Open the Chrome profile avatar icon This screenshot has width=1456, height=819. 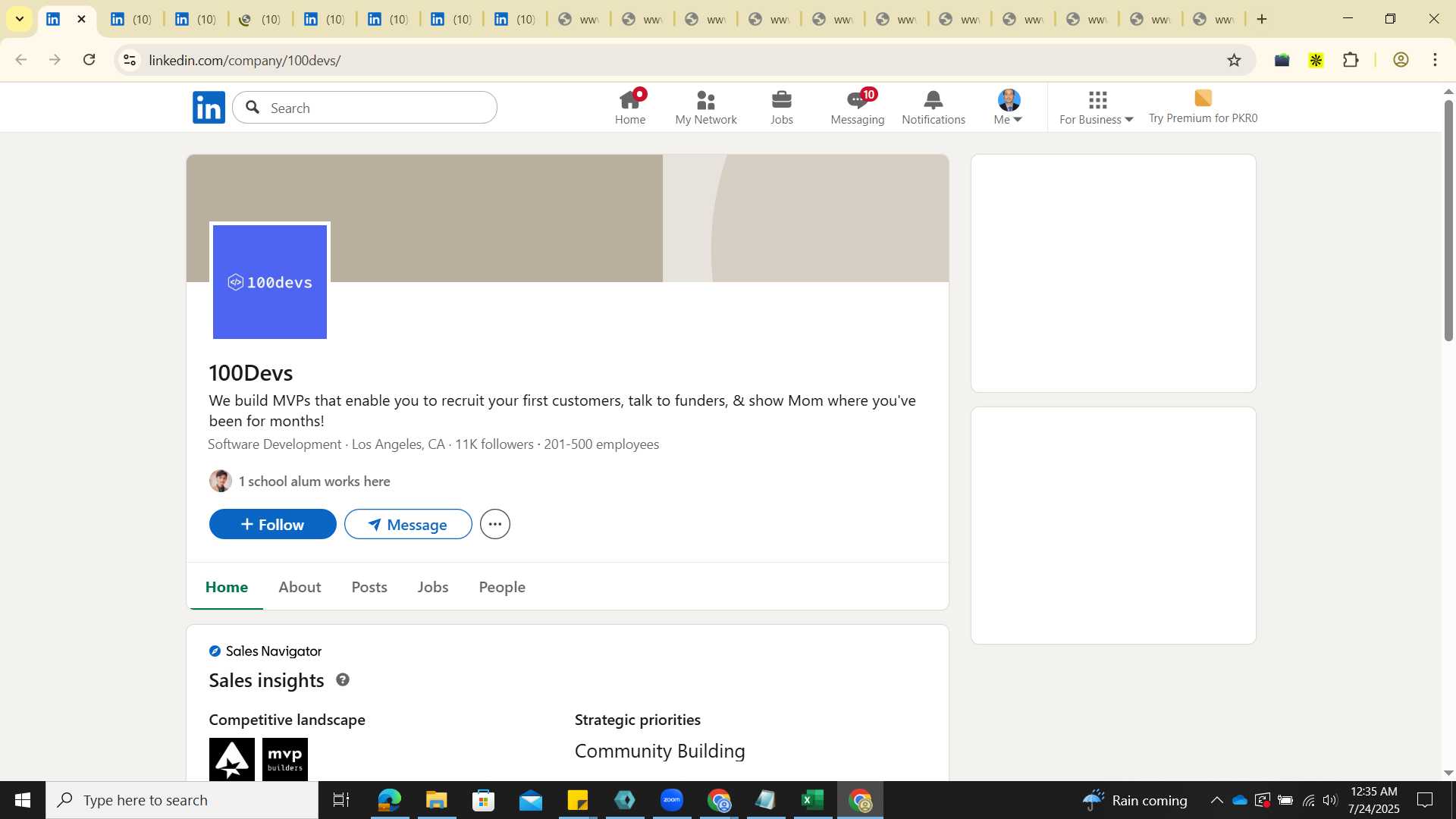1401,60
